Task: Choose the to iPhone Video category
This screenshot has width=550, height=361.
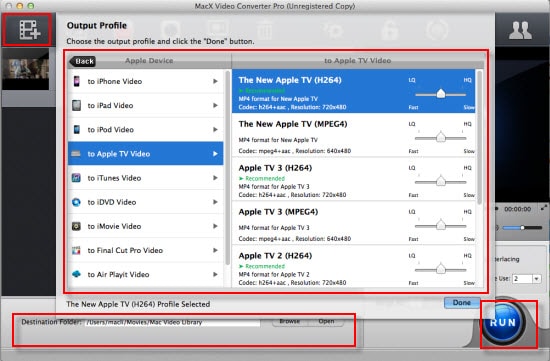Action: tap(146, 81)
